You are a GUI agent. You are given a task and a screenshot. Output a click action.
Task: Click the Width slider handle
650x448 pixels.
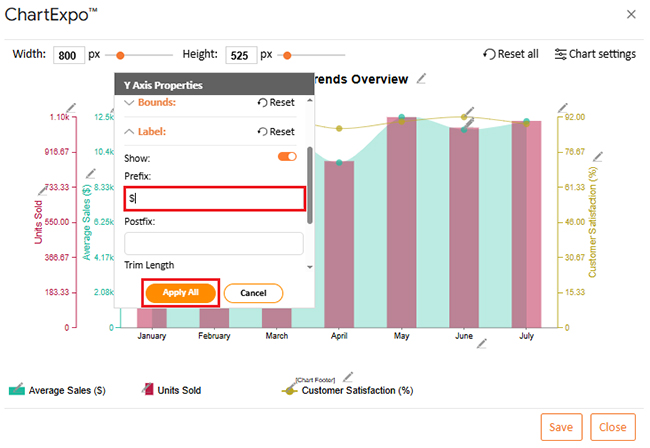[120, 55]
